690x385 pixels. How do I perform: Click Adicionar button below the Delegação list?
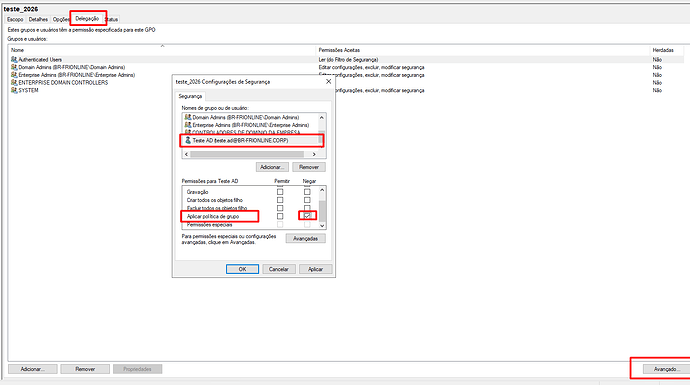click(x=33, y=369)
